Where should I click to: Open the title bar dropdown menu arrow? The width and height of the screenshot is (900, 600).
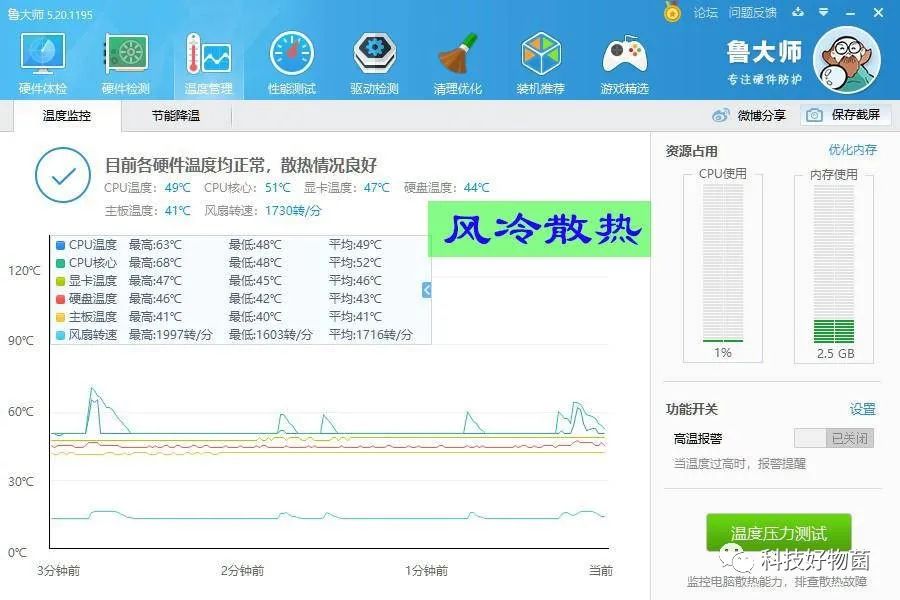(x=824, y=11)
